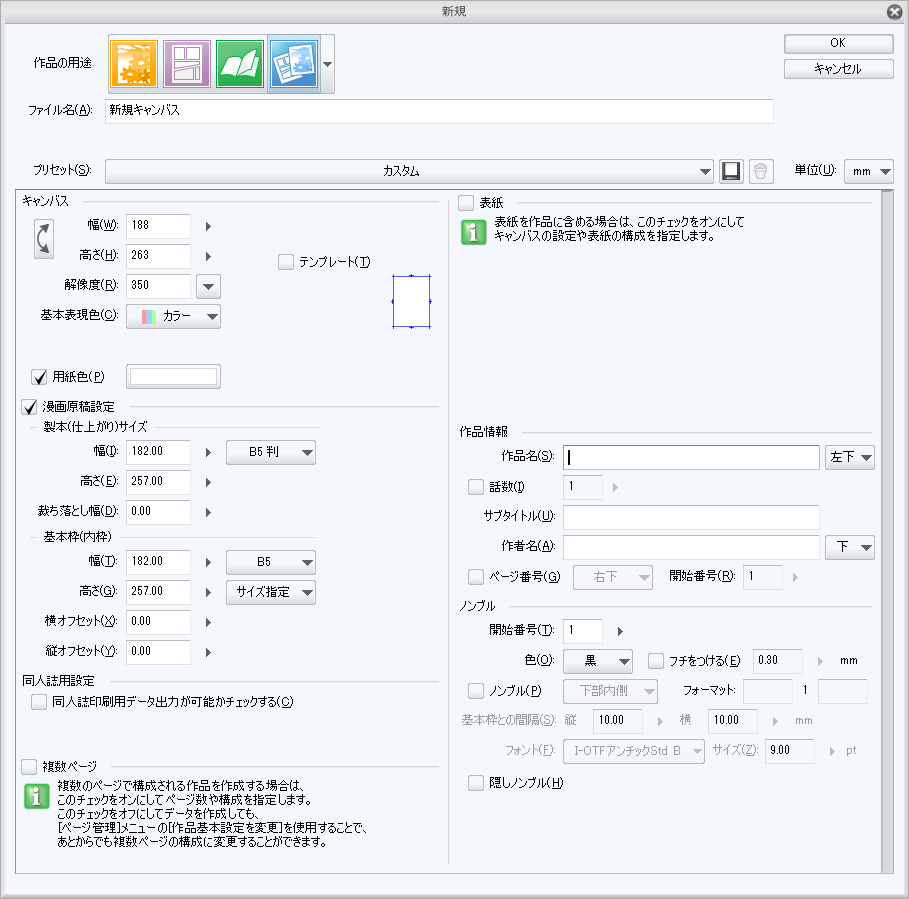
Task: Open slider arrow next to 基本枠 高さ(G)
Action: tap(208, 592)
